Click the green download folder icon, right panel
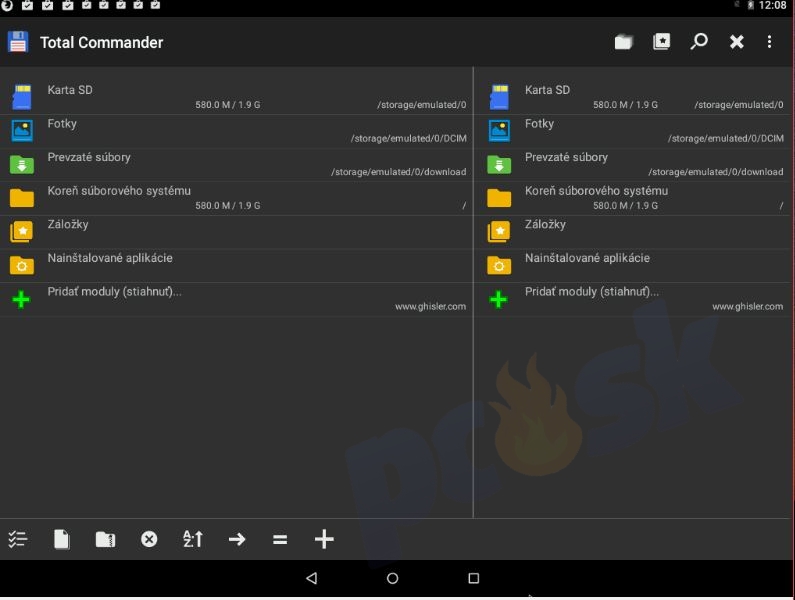 pyautogui.click(x=499, y=164)
